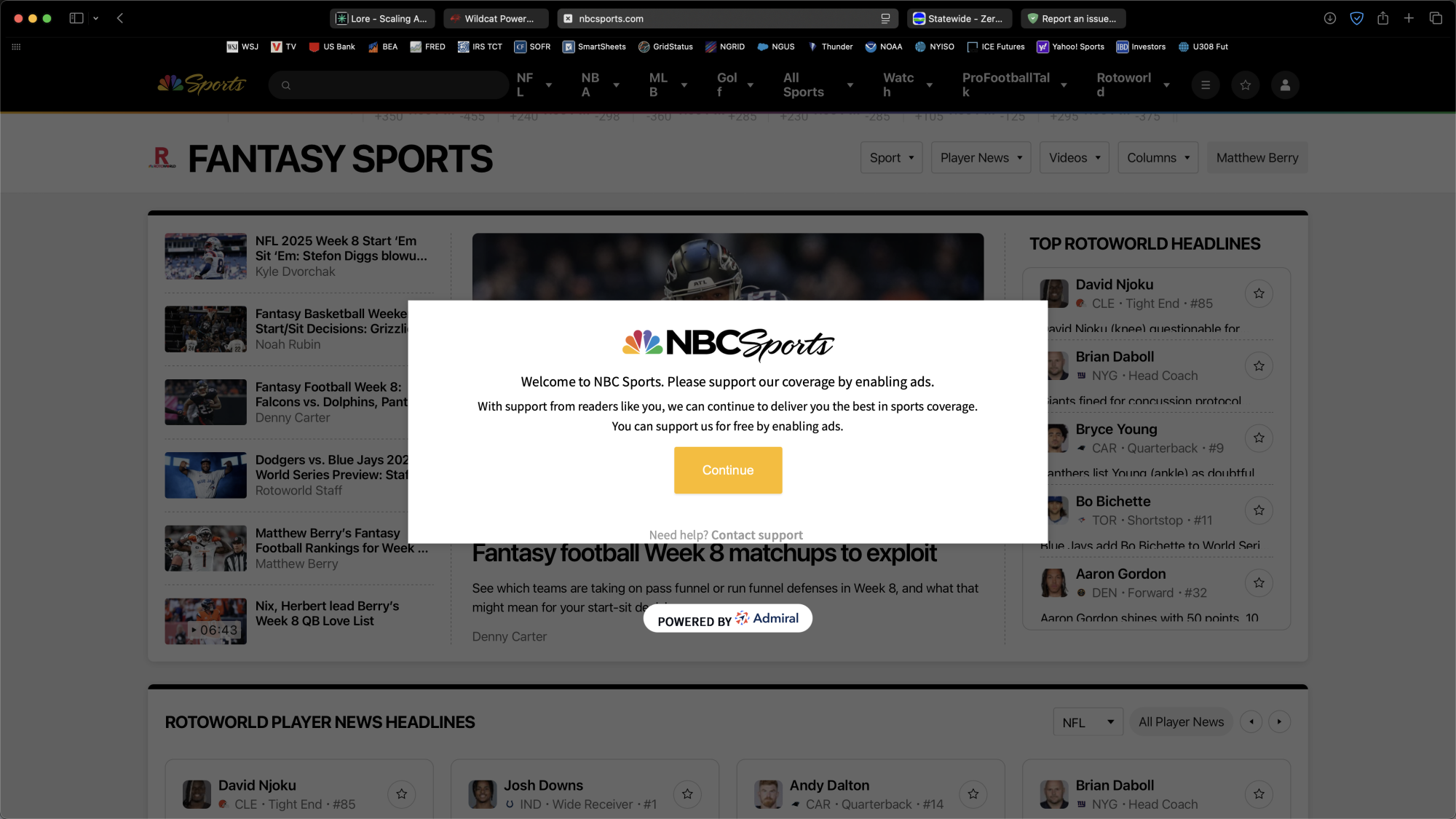Image resolution: width=1456 pixels, height=819 pixels.
Task: Open the Week 8 Start 'Em Sit 'Em thumbnail
Action: (205, 256)
